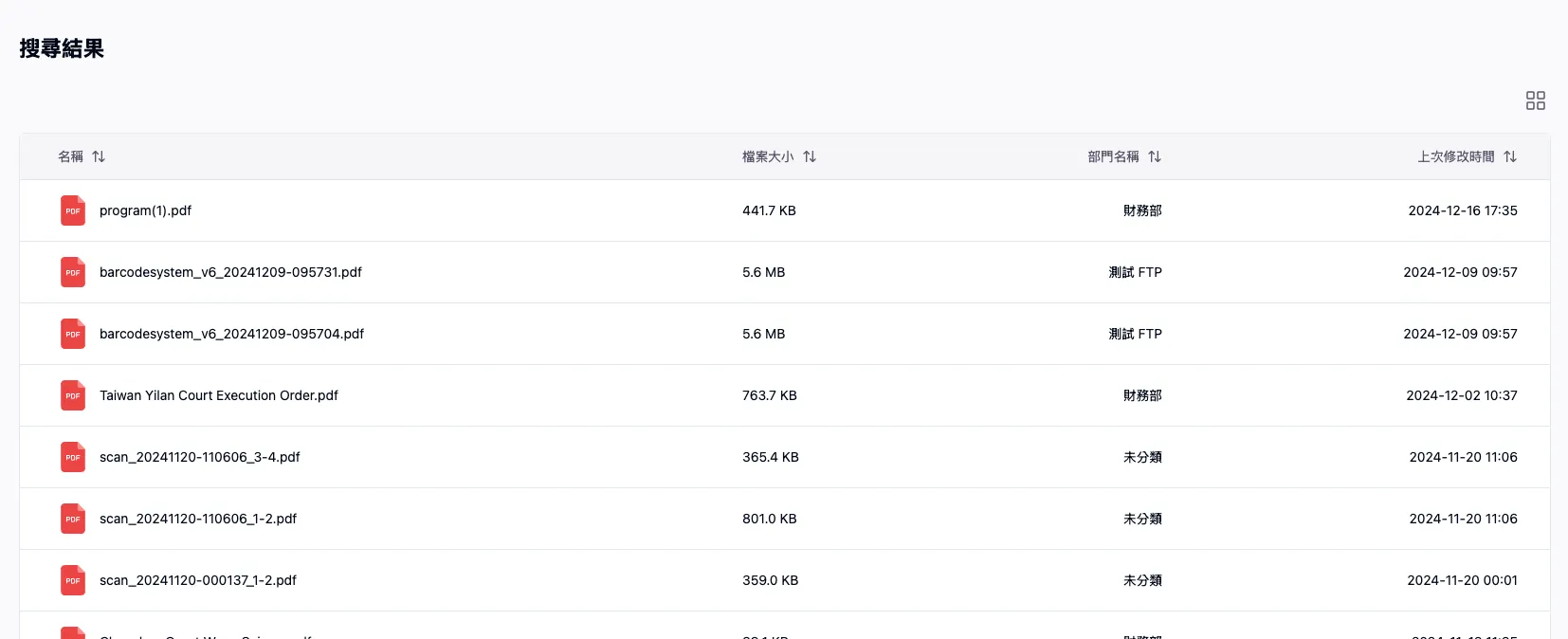
Task: Open barcodesystem_v6_20241209-095731.pdf file name
Action: (230, 272)
